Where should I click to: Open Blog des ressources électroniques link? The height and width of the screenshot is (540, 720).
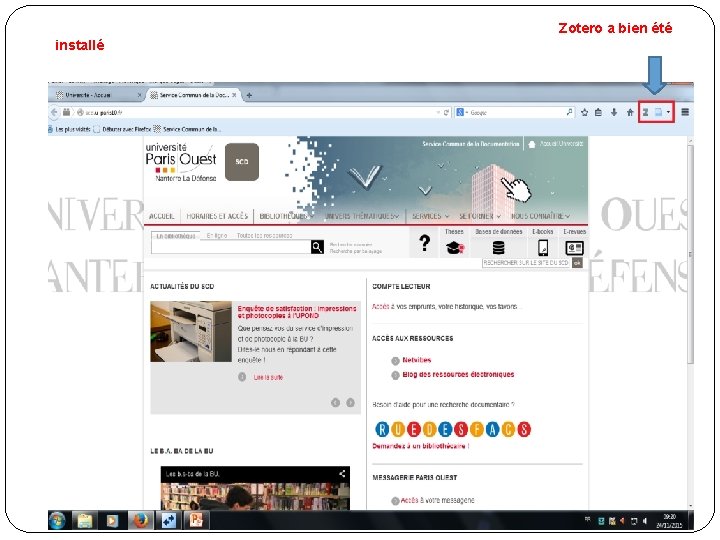[x=458, y=374]
